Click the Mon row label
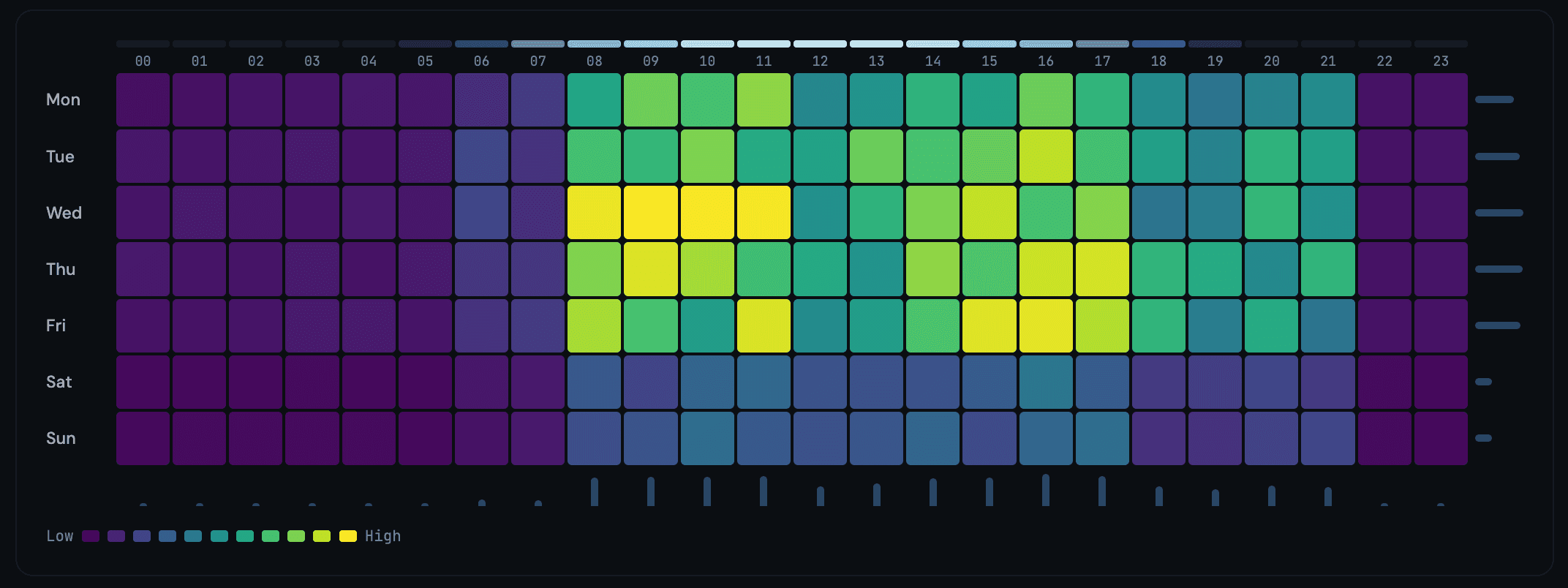Image resolution: width=1568 pixels, height=588 pixels. 63,99
